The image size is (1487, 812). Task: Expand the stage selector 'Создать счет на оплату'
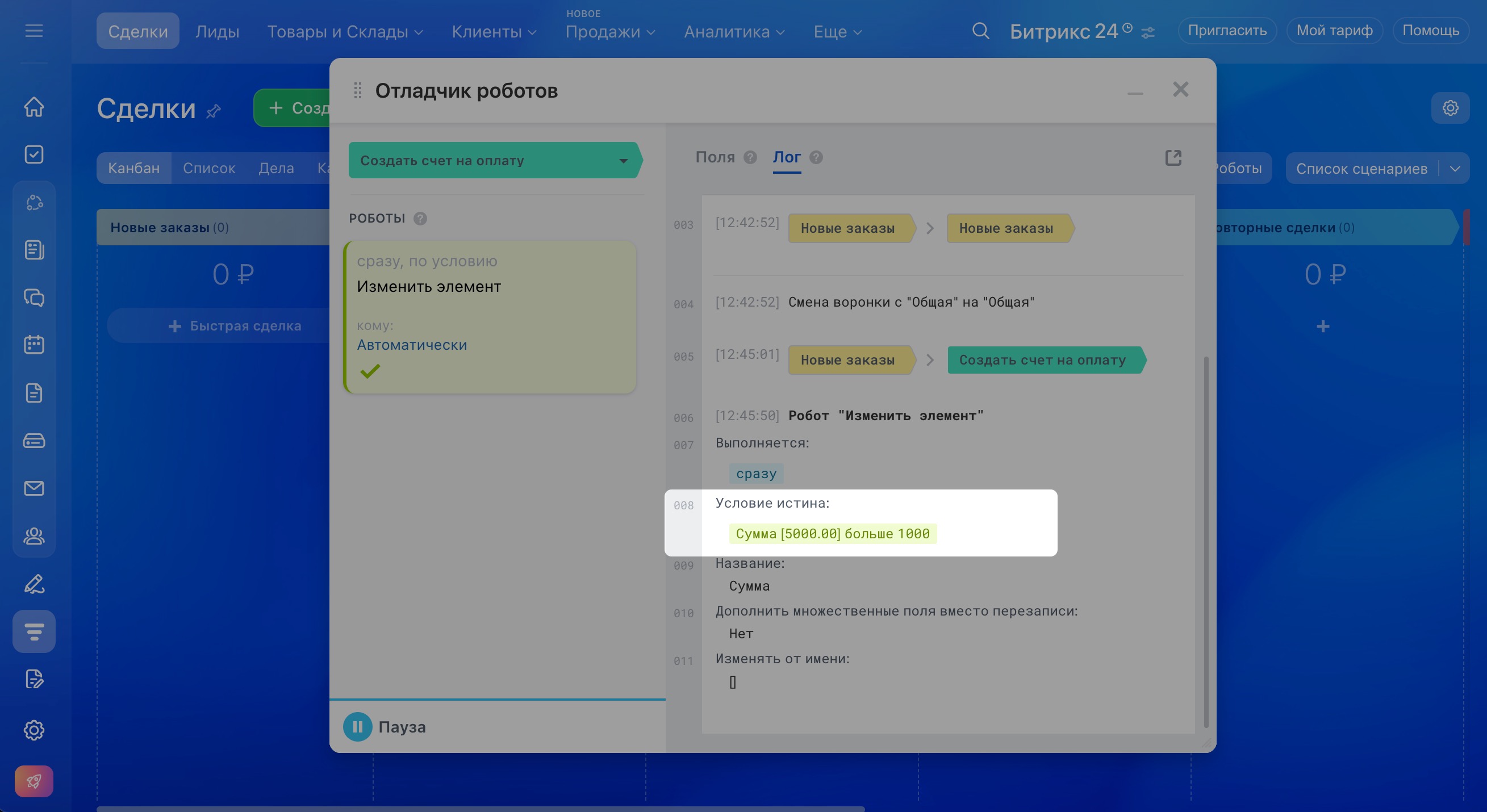point(623,161)
